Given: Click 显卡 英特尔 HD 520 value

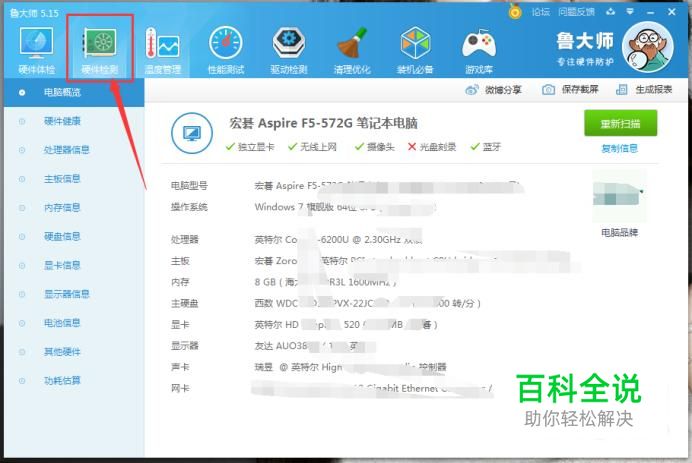Looking at the screenshot, I should point(346,325).
